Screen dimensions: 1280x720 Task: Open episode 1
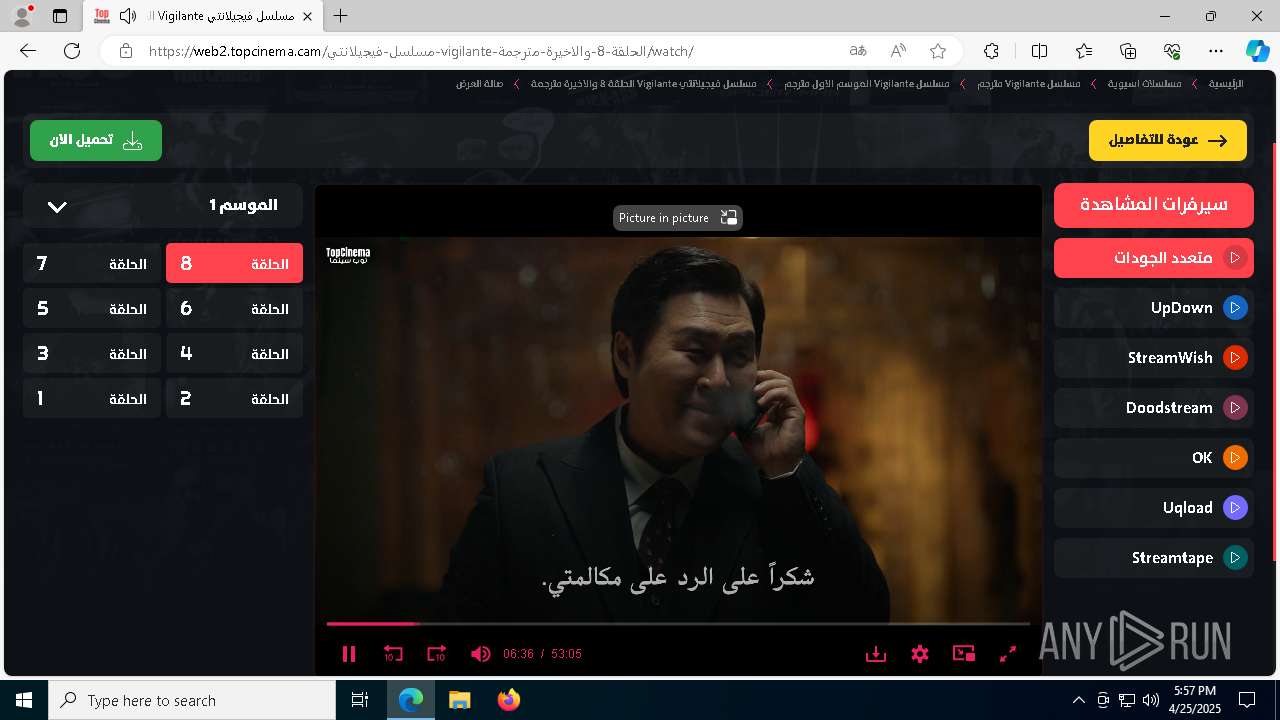[x=92, y=399]
